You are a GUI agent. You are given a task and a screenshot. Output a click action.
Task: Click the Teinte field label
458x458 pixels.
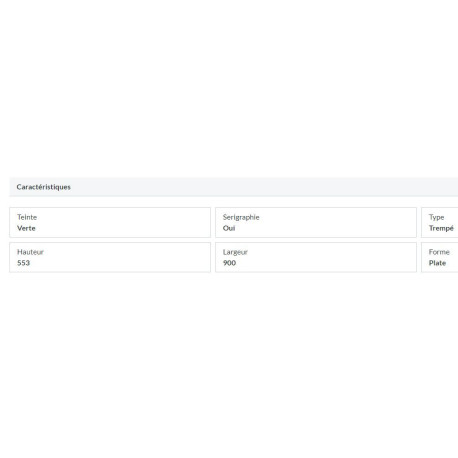tap(27, 217)
